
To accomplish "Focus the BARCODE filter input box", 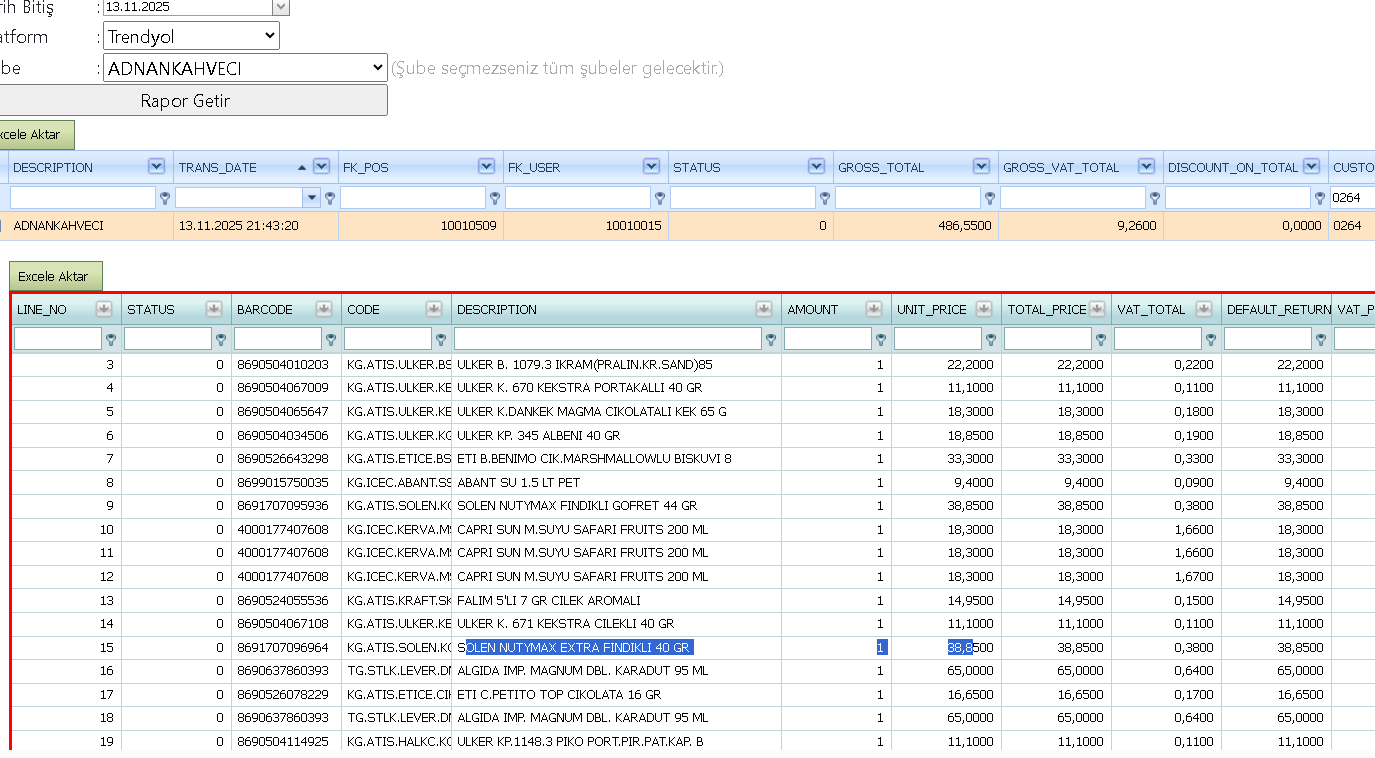I will click(278, 340).
